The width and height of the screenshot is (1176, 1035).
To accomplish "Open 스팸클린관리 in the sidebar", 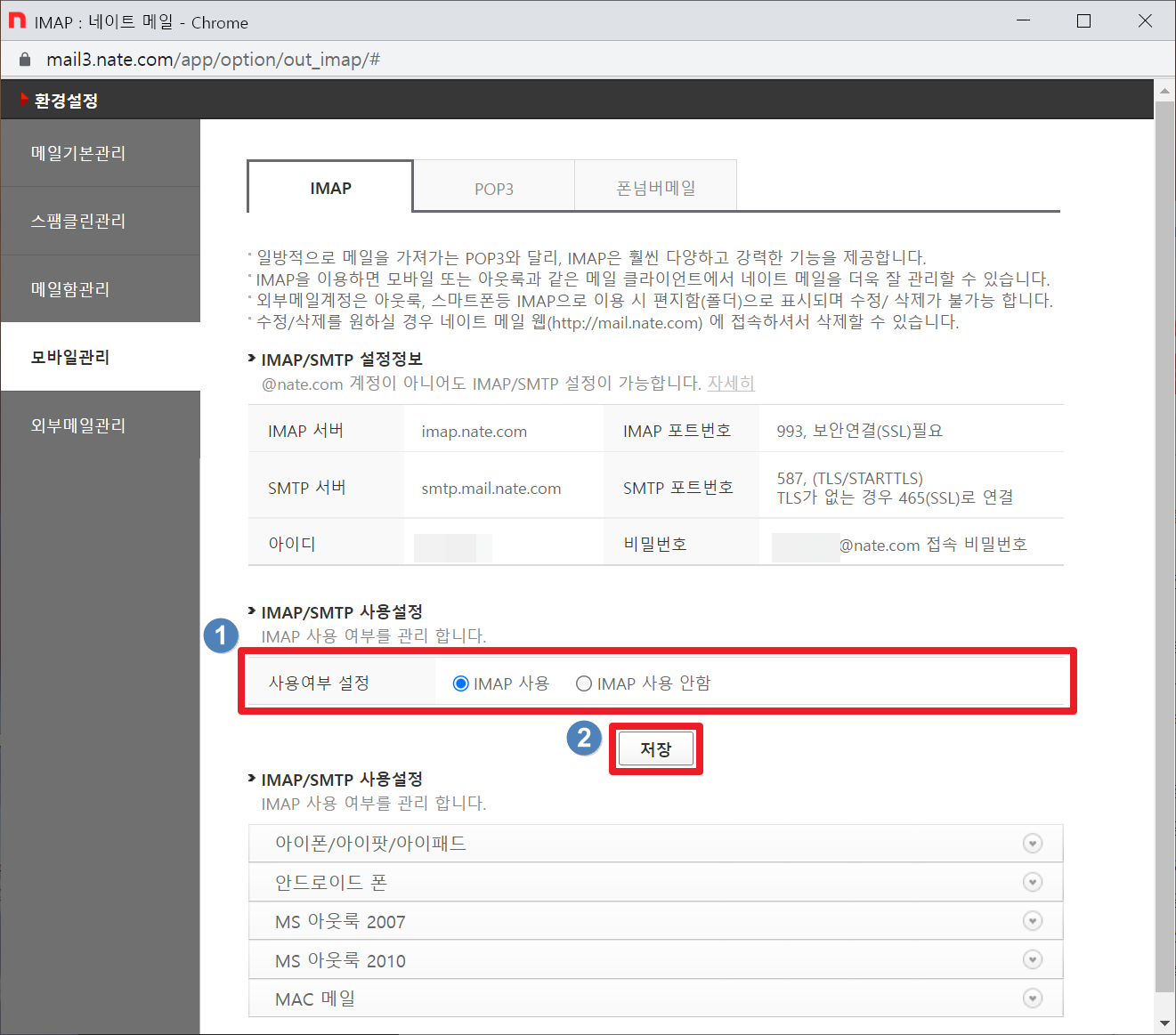I will (x=101, y=221).
